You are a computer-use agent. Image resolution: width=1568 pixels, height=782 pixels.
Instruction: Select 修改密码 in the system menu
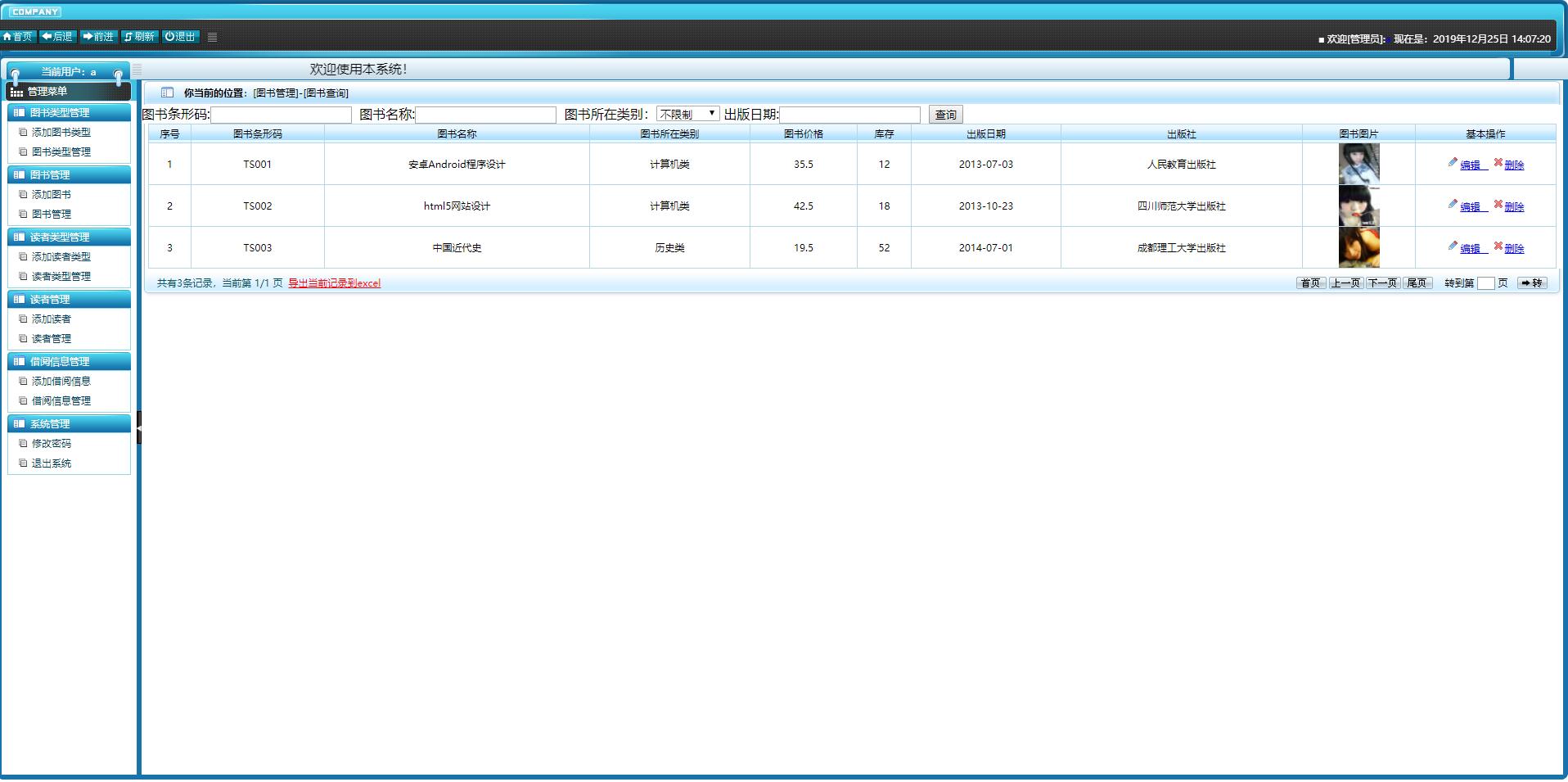(51, 443)
